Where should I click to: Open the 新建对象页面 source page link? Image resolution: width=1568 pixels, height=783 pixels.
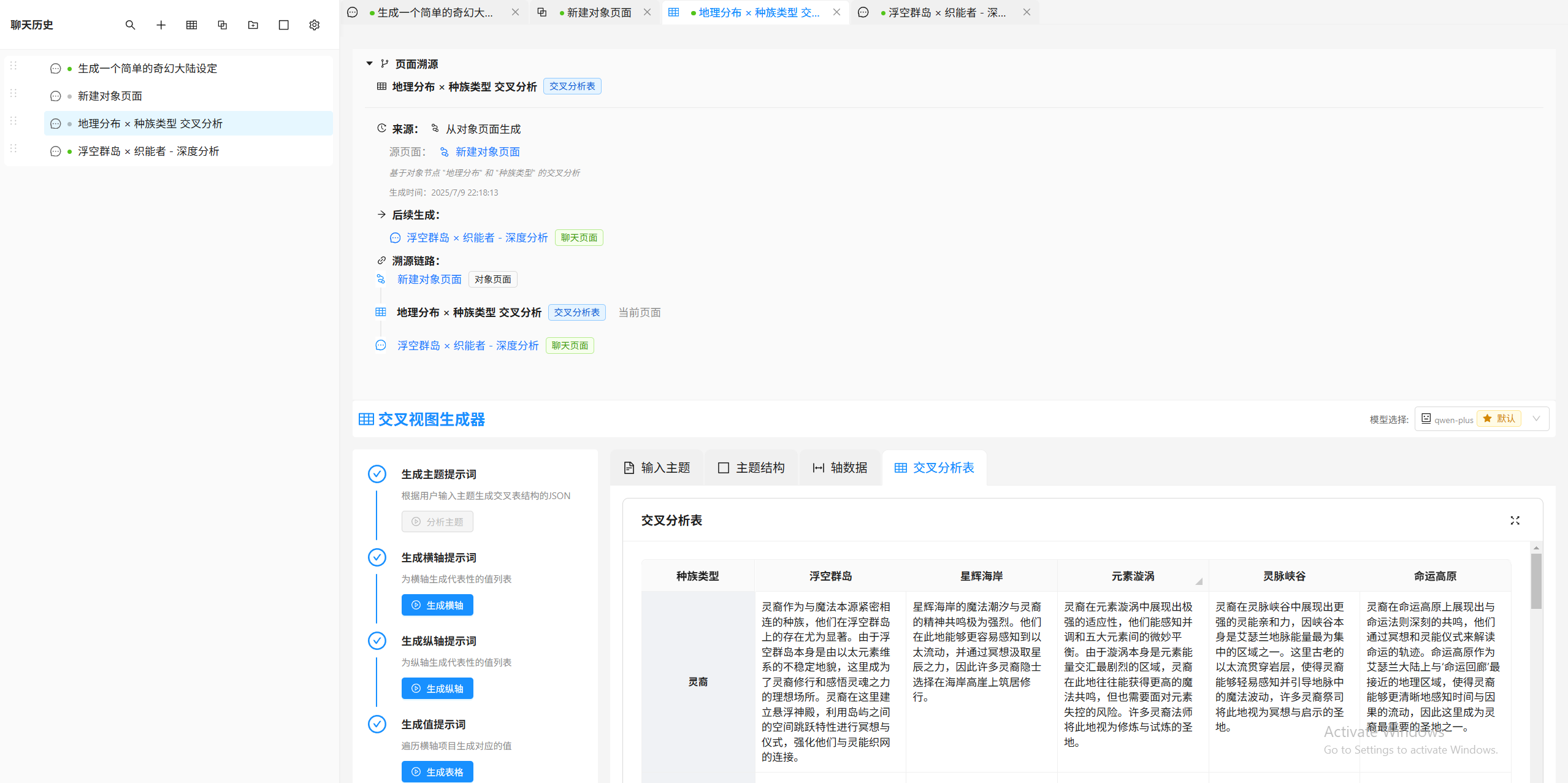(487, 152)
